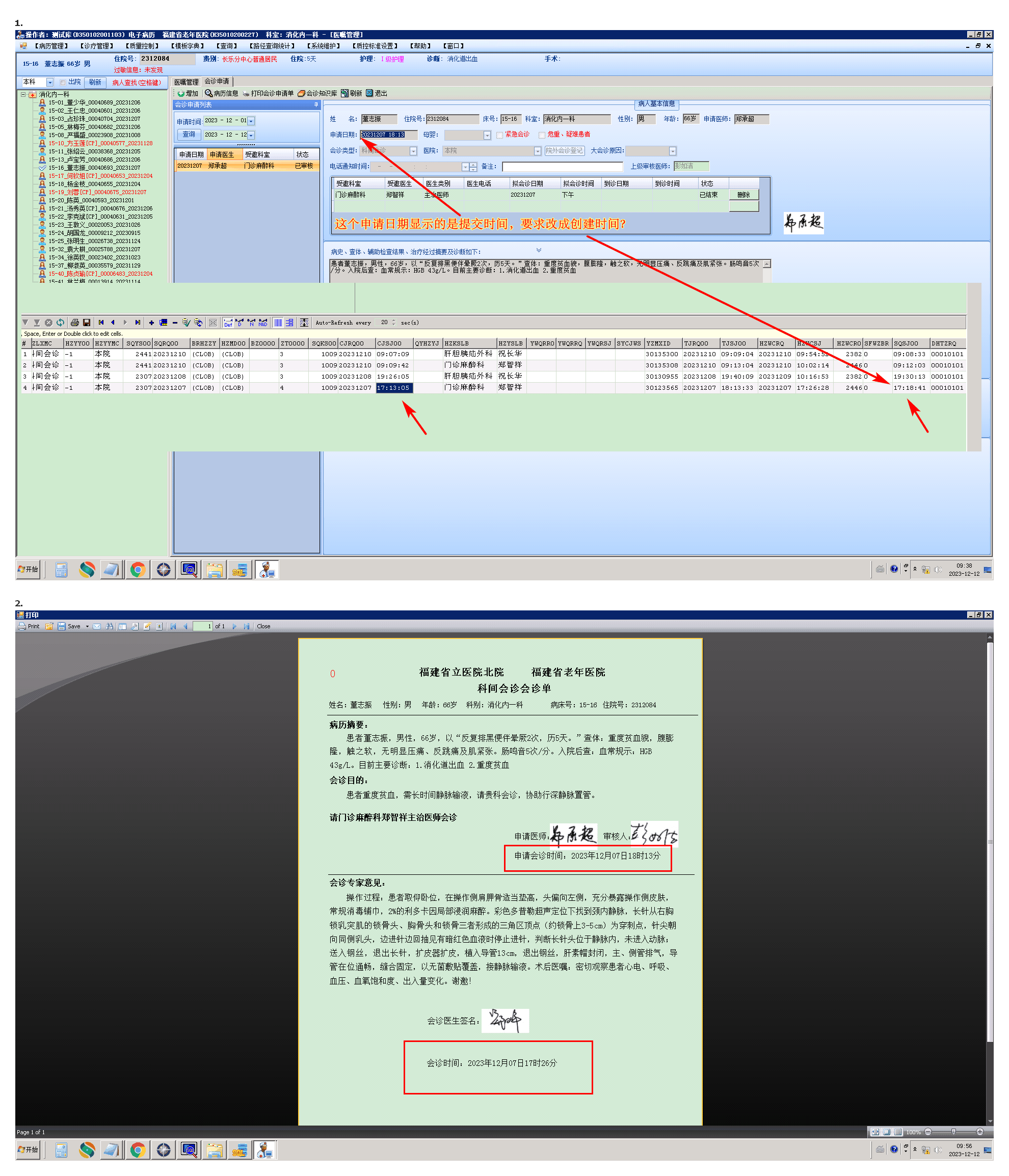This screenshot has width=1009, height=1176.
Task: Open the 【质量控制】 menu
Action: (142, 46)
